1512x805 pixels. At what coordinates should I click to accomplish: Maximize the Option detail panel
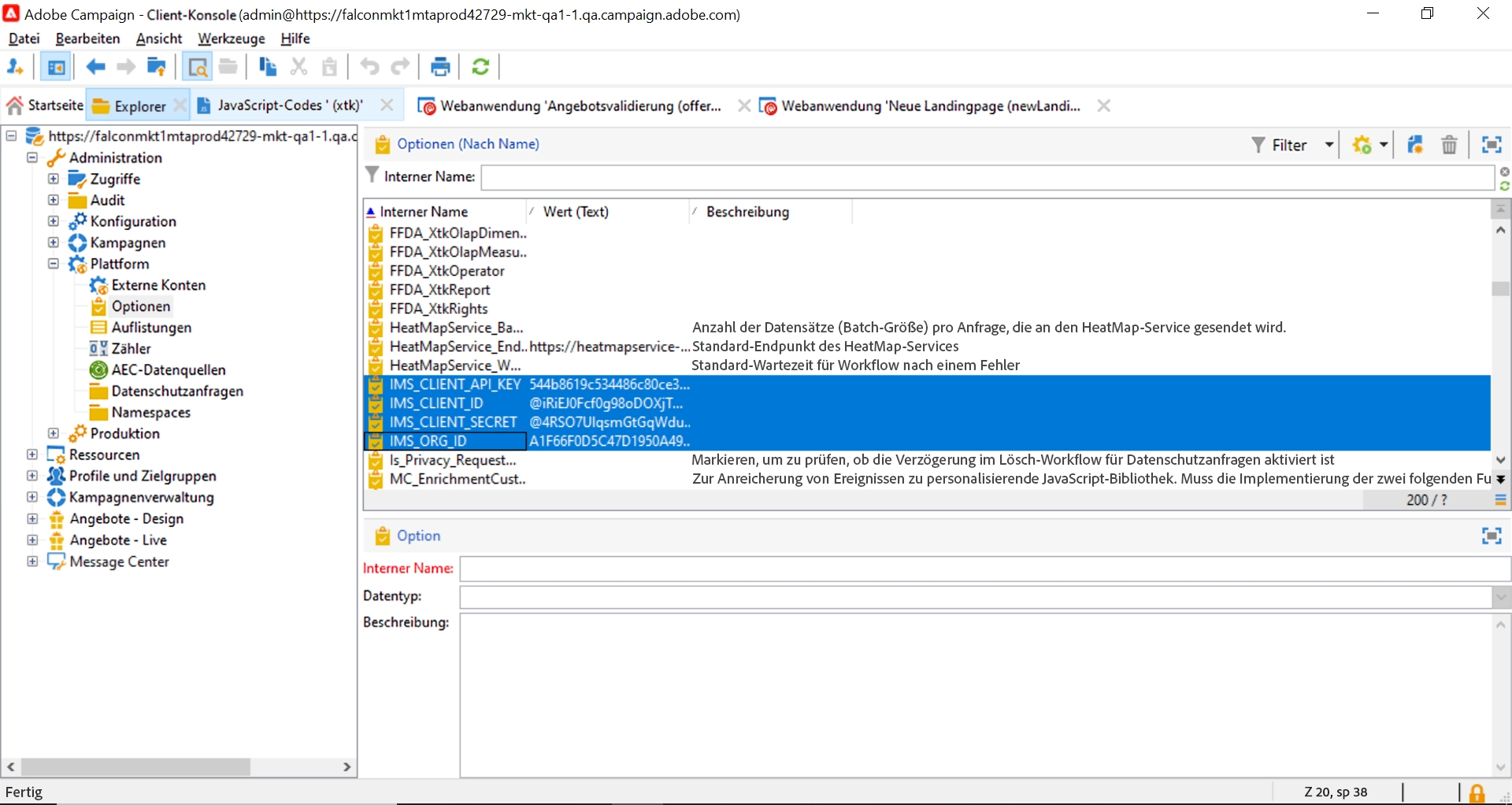[1492, 536]
